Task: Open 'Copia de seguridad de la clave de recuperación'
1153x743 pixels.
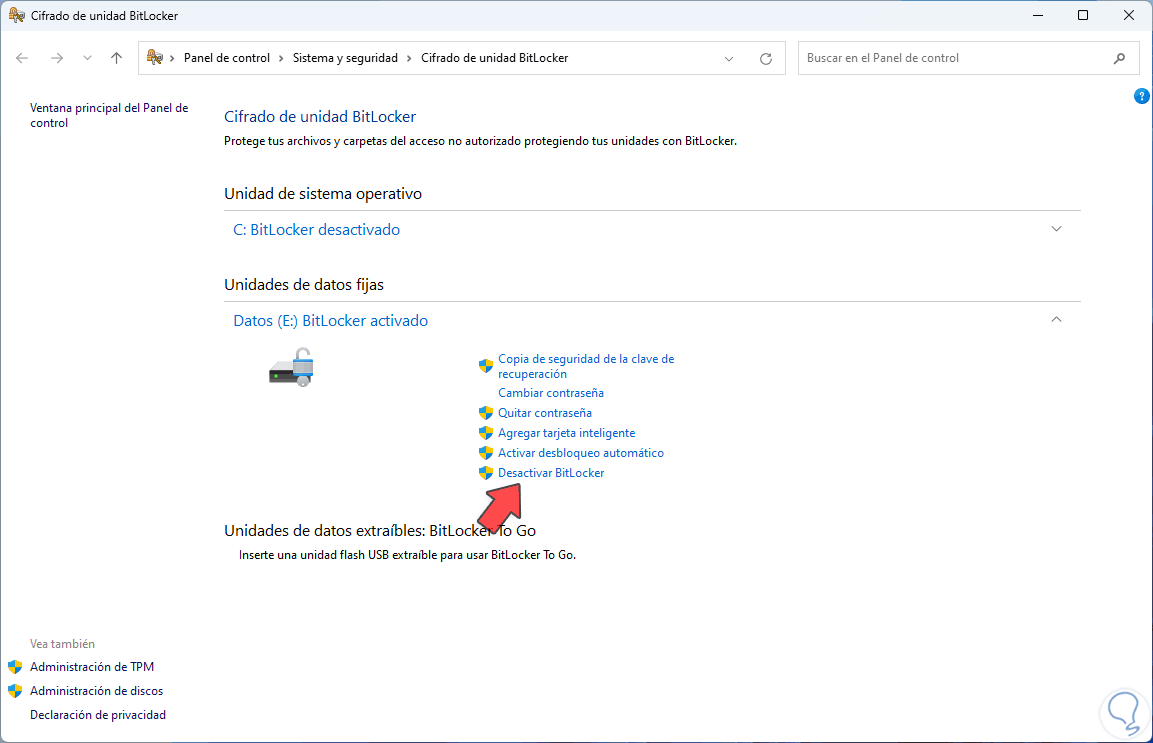Action: click(586, 366)
